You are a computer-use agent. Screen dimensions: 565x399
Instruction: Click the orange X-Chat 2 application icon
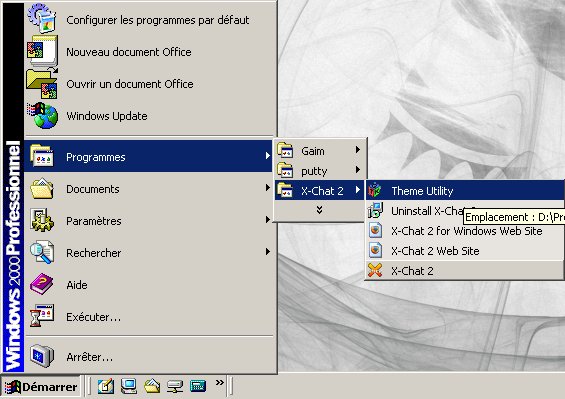(x=375, y=270)
